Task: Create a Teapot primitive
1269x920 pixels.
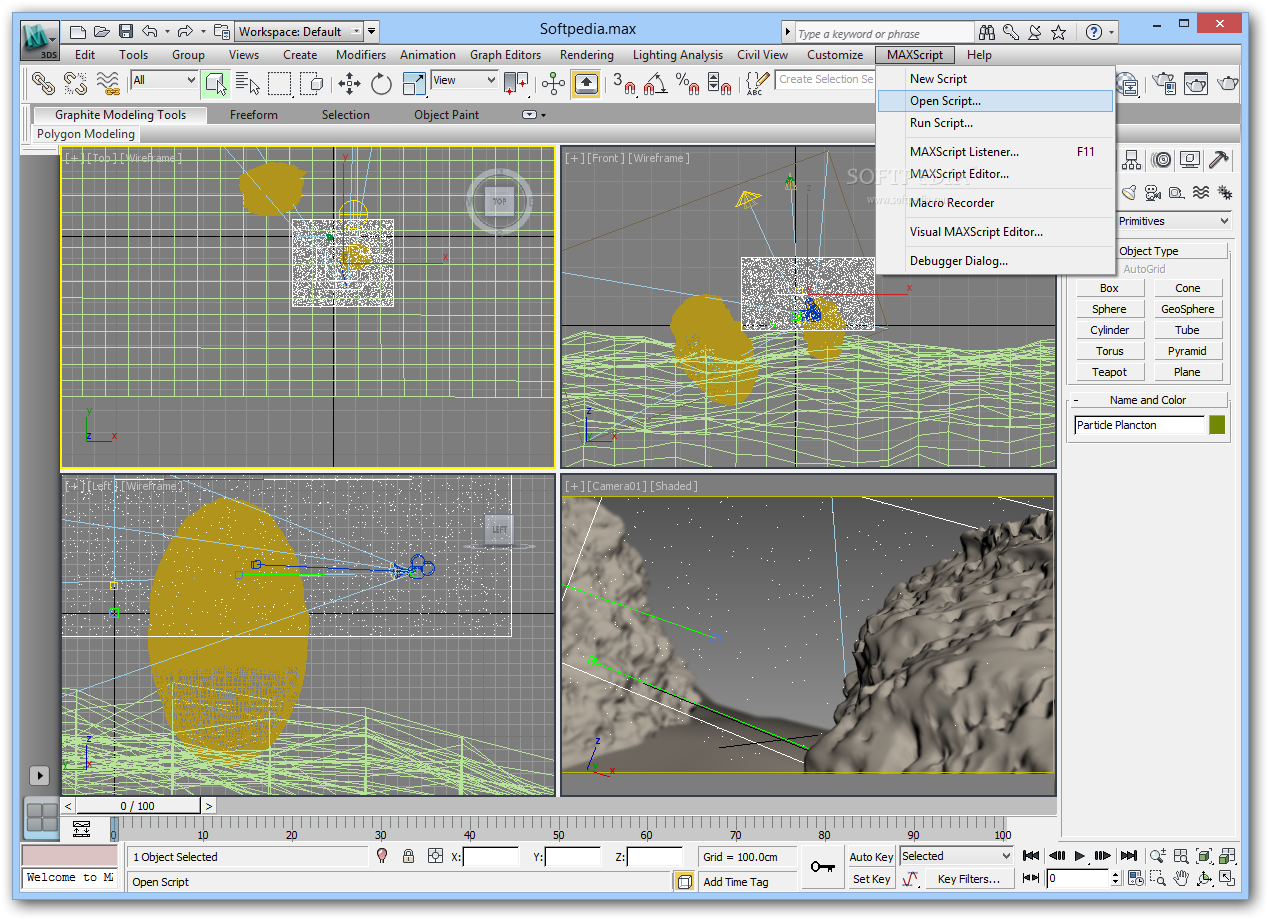Action: (1109, 372)
